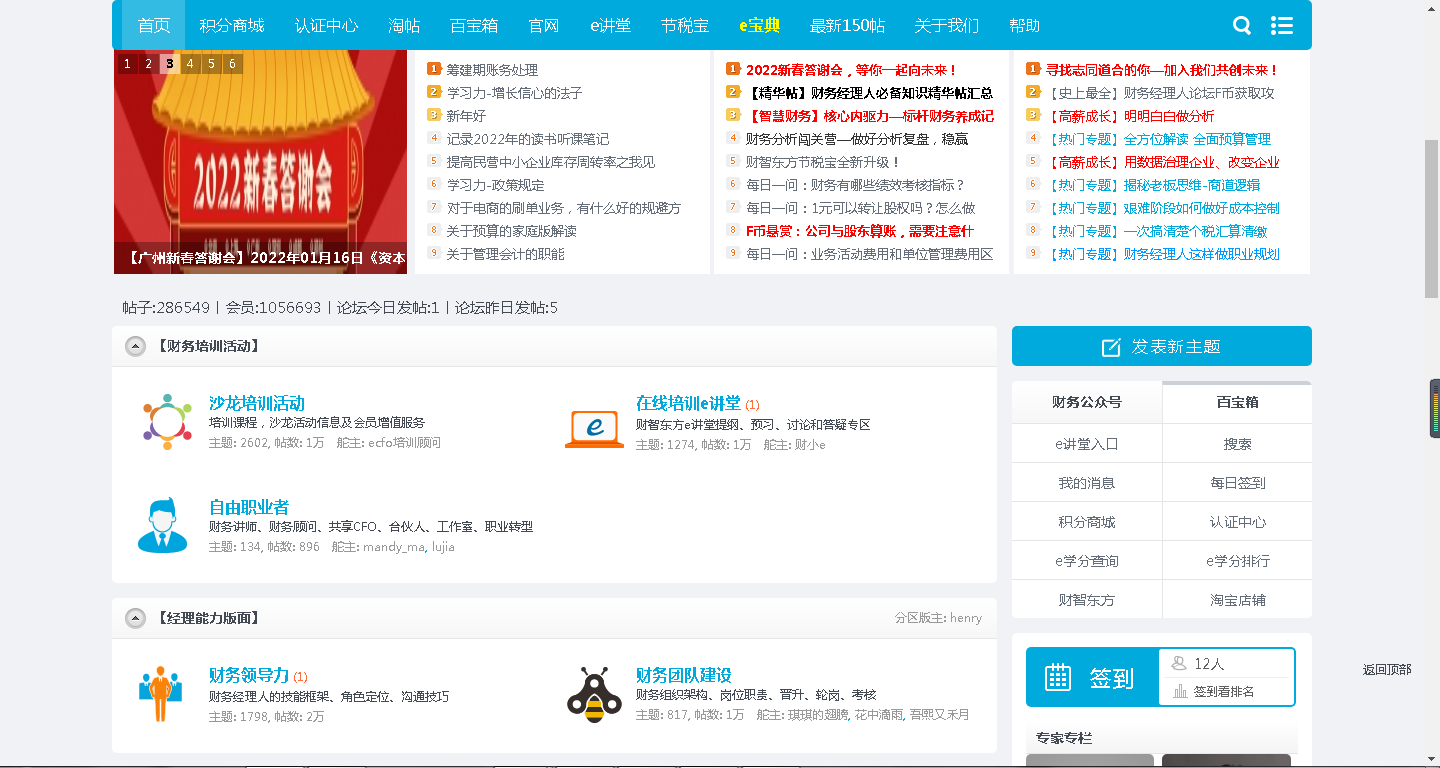Open 最新150帖 in the navigation bar
Image resolution: width=1440 pixels, height=768 pixels.
point(847,26)
